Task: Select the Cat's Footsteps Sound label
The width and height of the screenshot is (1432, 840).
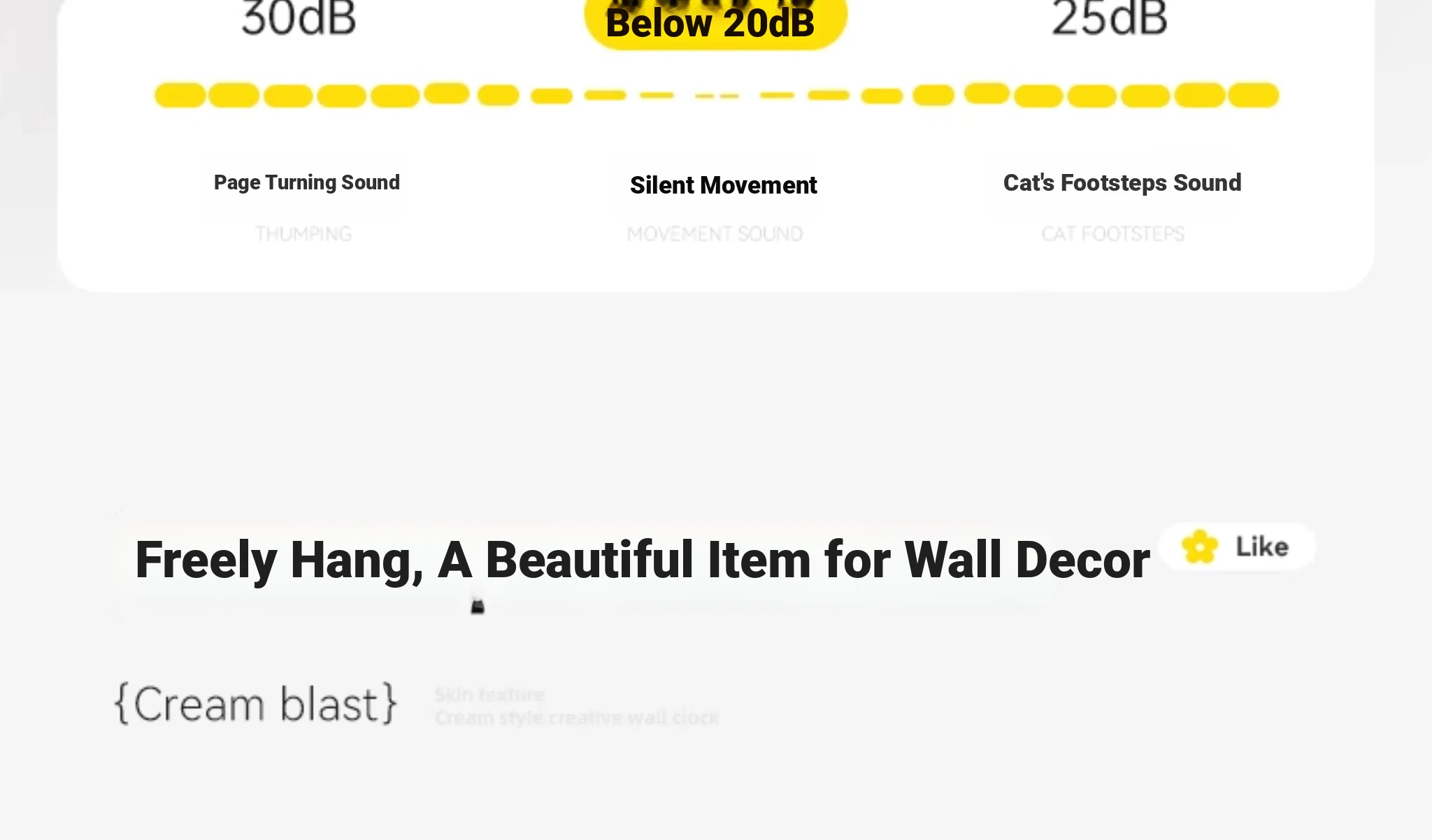Action: pos(1122,183)
